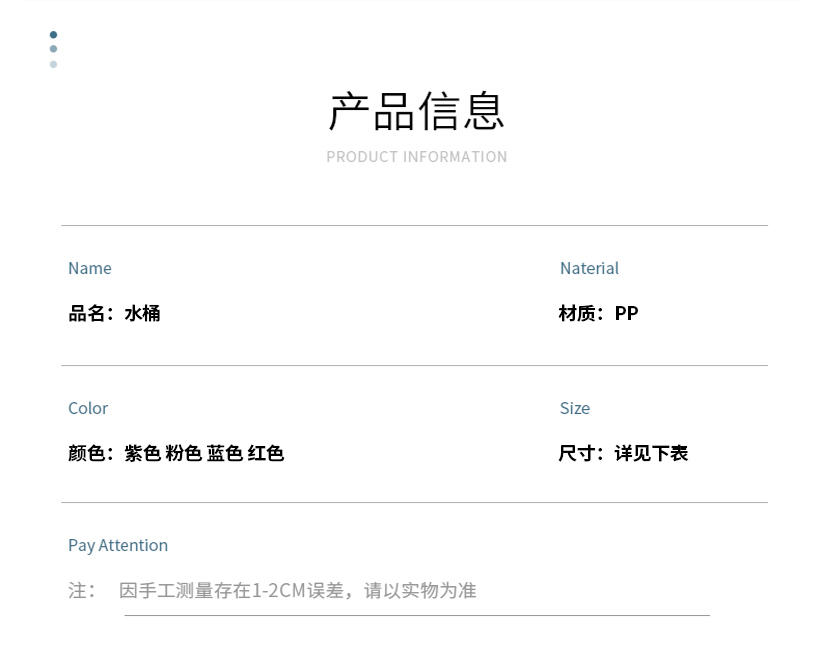Click the dark blue top dot
The height and width of the screenshot is (660, 820).
(x=53, y=35)
